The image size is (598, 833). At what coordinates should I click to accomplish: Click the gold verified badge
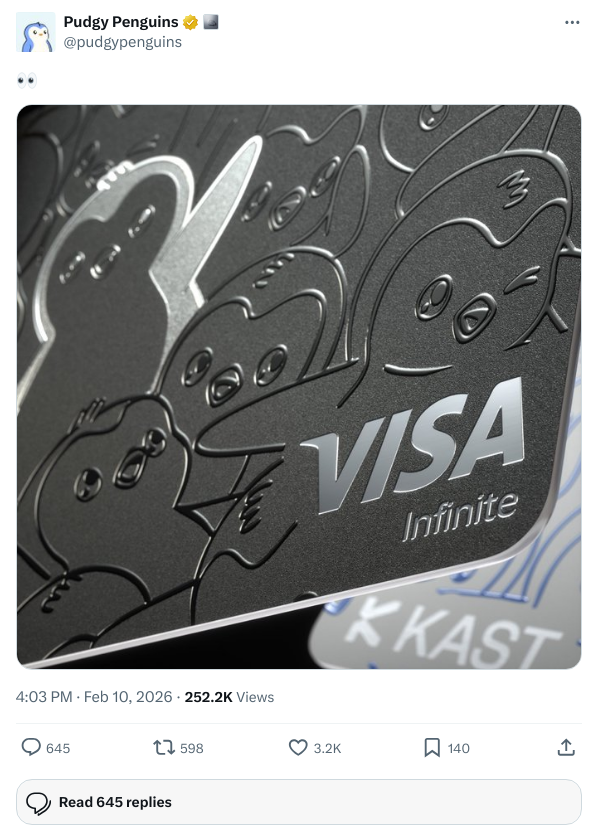tap(190, 22)
